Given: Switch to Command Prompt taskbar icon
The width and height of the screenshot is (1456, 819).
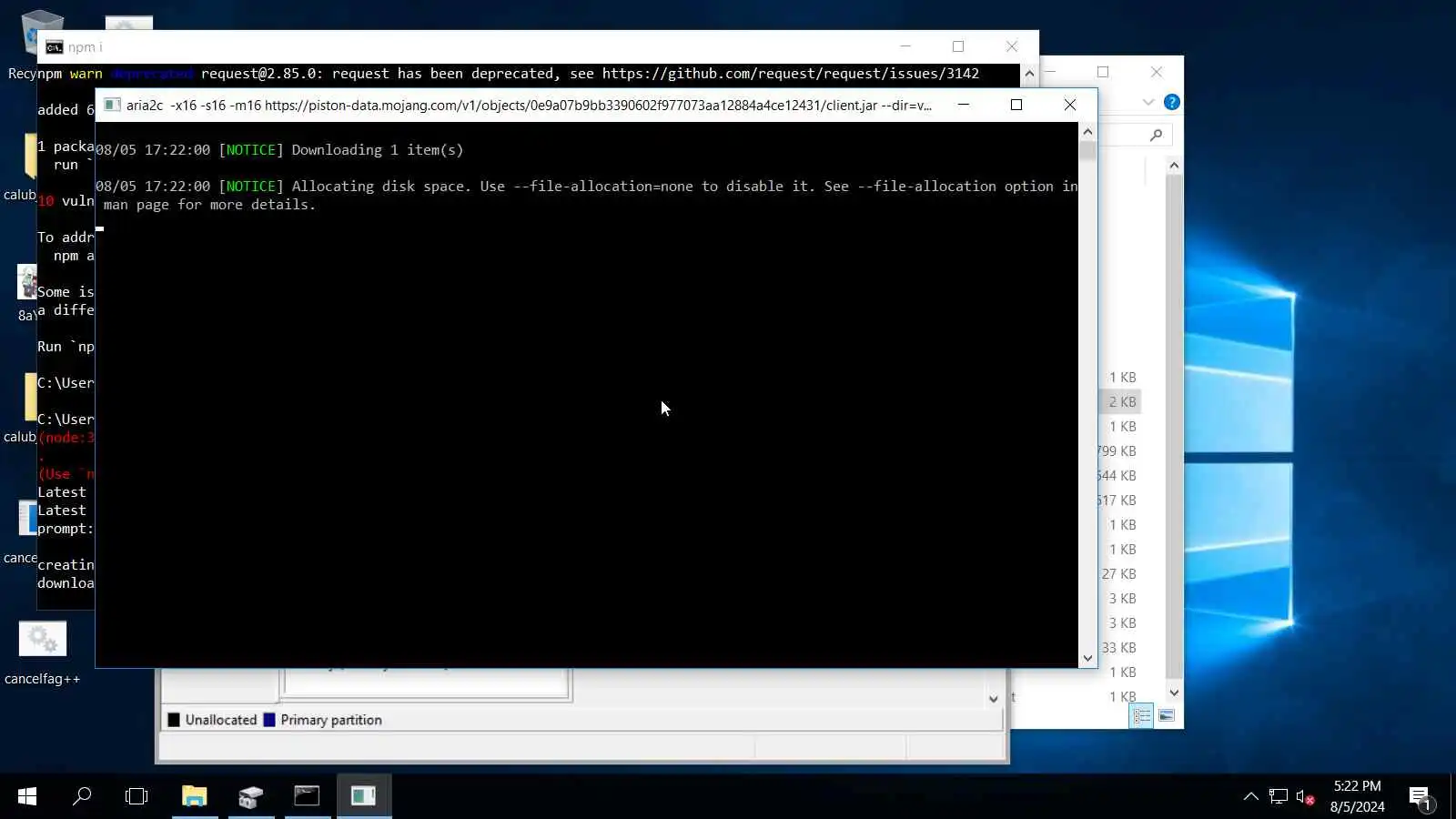Looking at the screenshot, I should tap(307, 796).
